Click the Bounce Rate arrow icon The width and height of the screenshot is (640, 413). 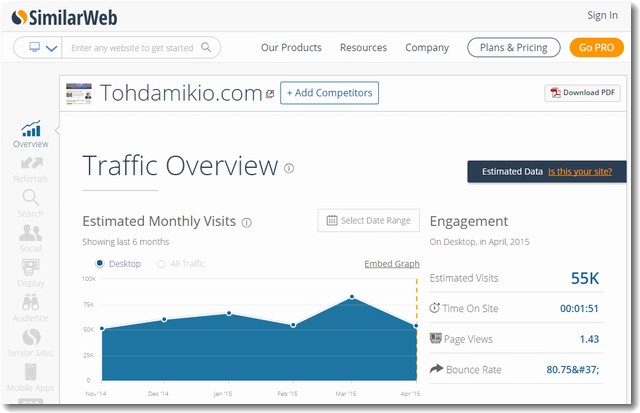tap(436, 369)
